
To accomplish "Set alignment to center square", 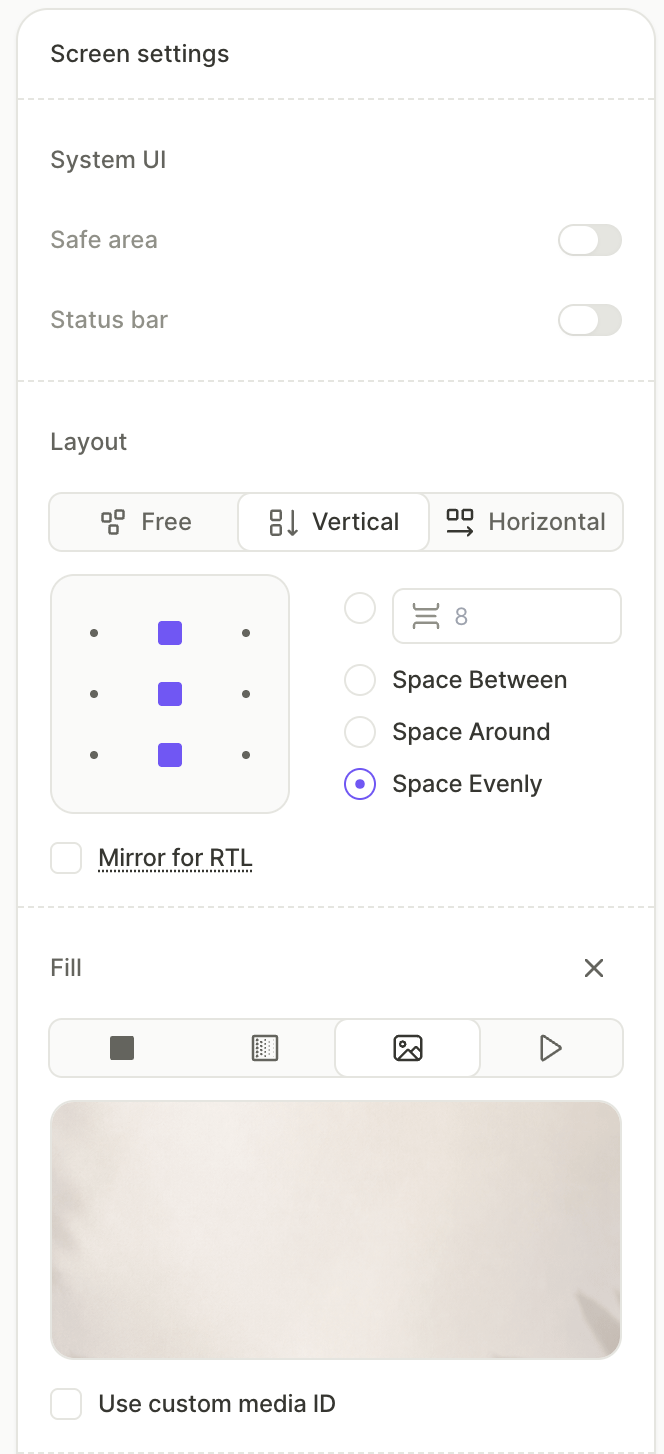I will pos(170,694).
